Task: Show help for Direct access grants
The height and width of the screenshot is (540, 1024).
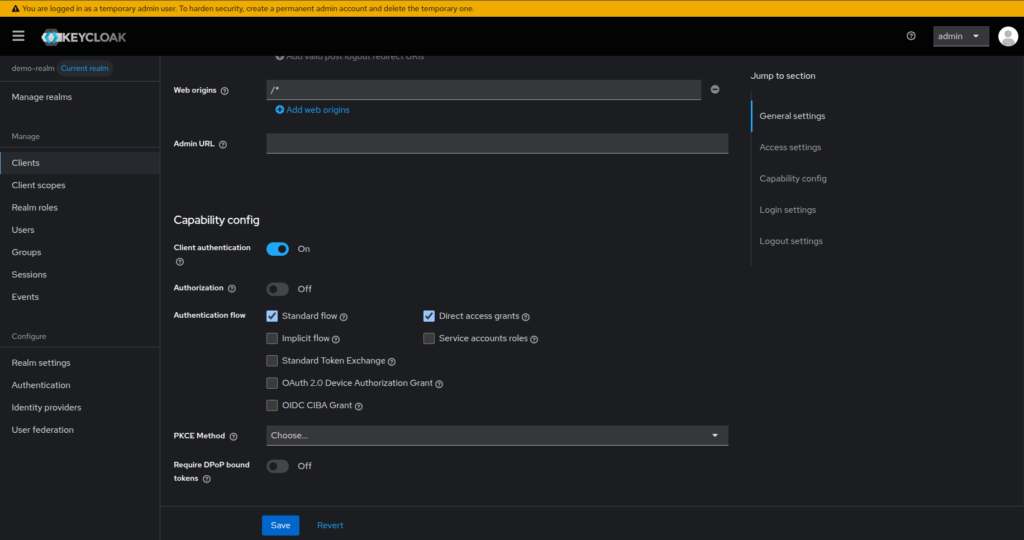Action: [526, 317]
